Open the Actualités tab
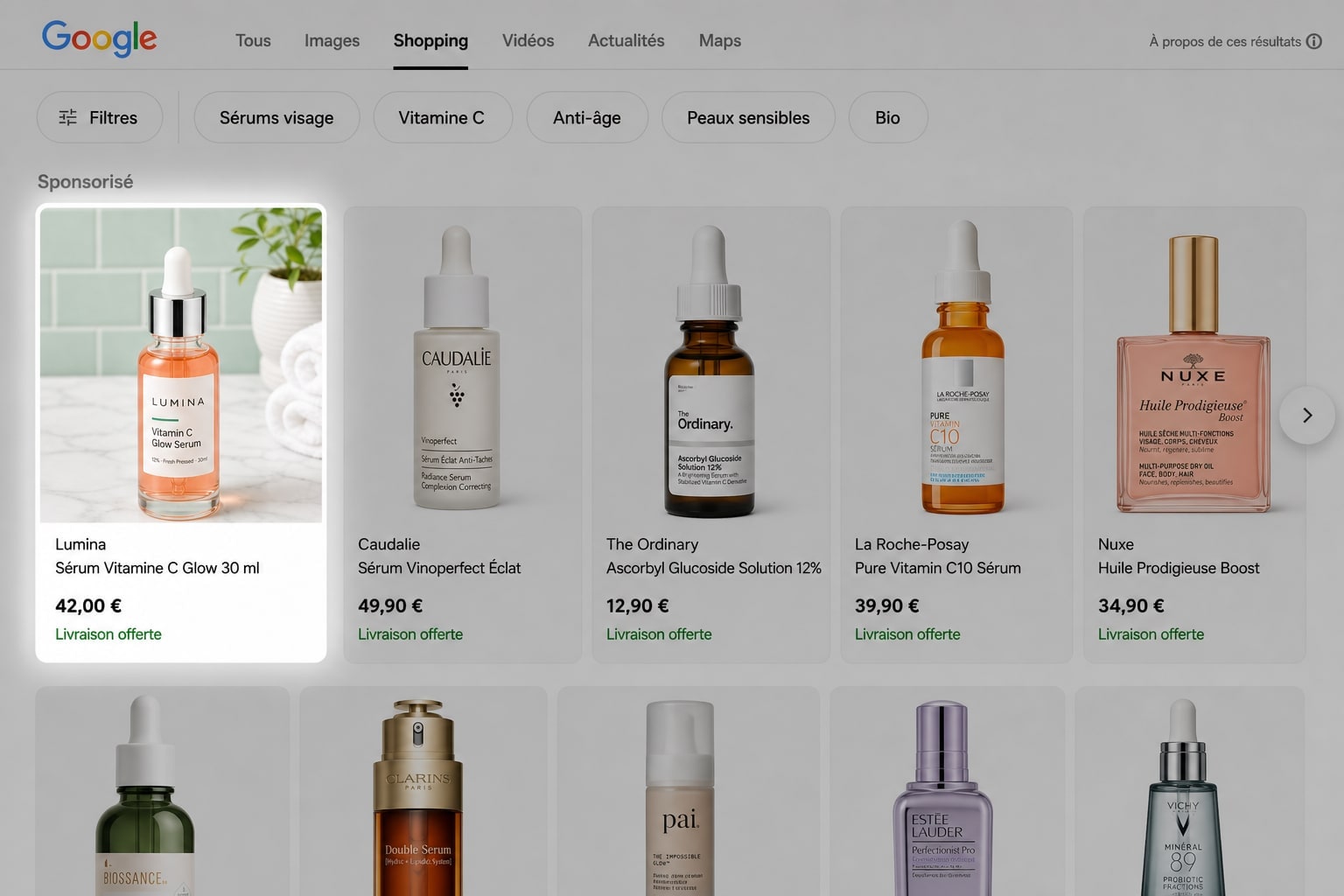Image resolution: width=1344 pixels, height=896 pixels. (x=626, y=40)
